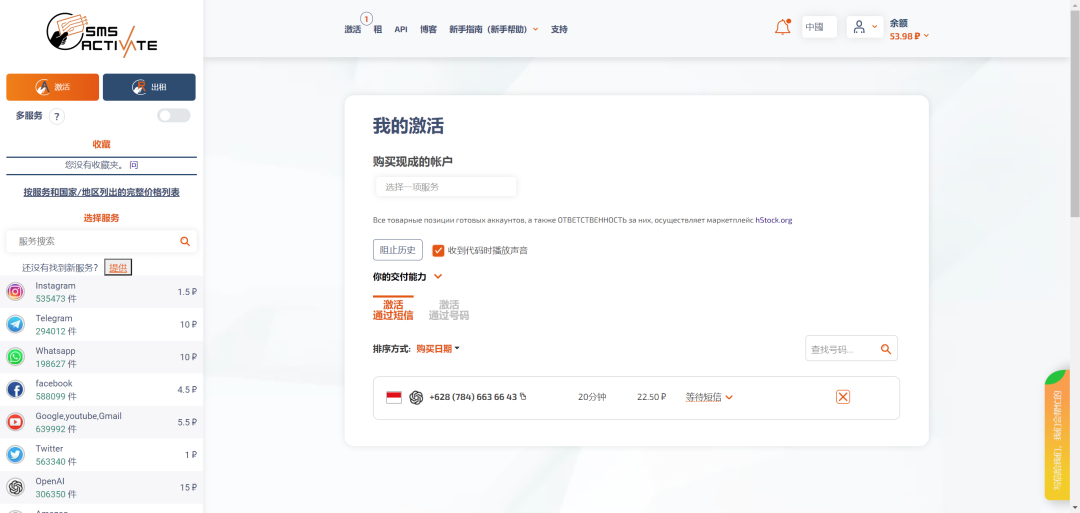Open the 博客 menu item
Screen dimensions: 1080x513
point(428,30)
